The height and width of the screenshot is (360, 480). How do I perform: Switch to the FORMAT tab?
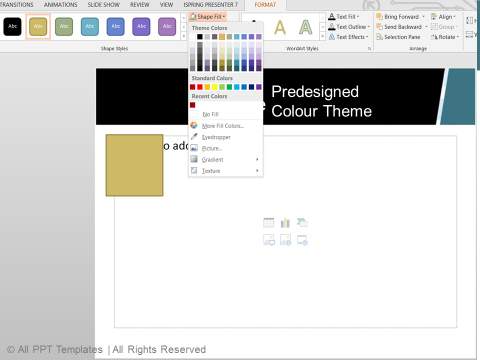pos(265,5)
